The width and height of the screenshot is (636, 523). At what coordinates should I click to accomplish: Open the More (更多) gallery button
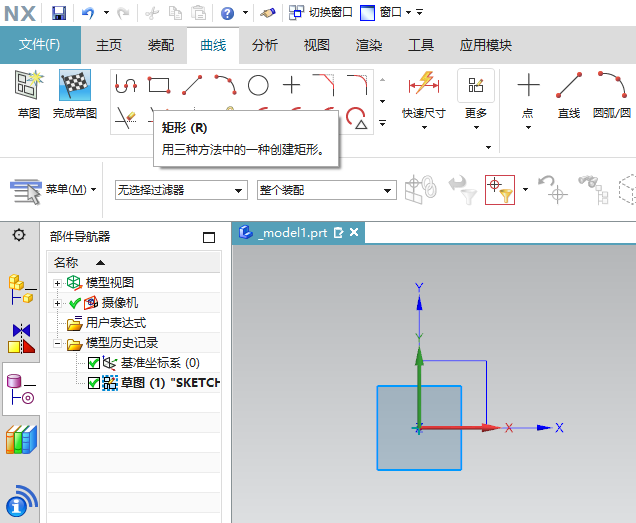476,86
